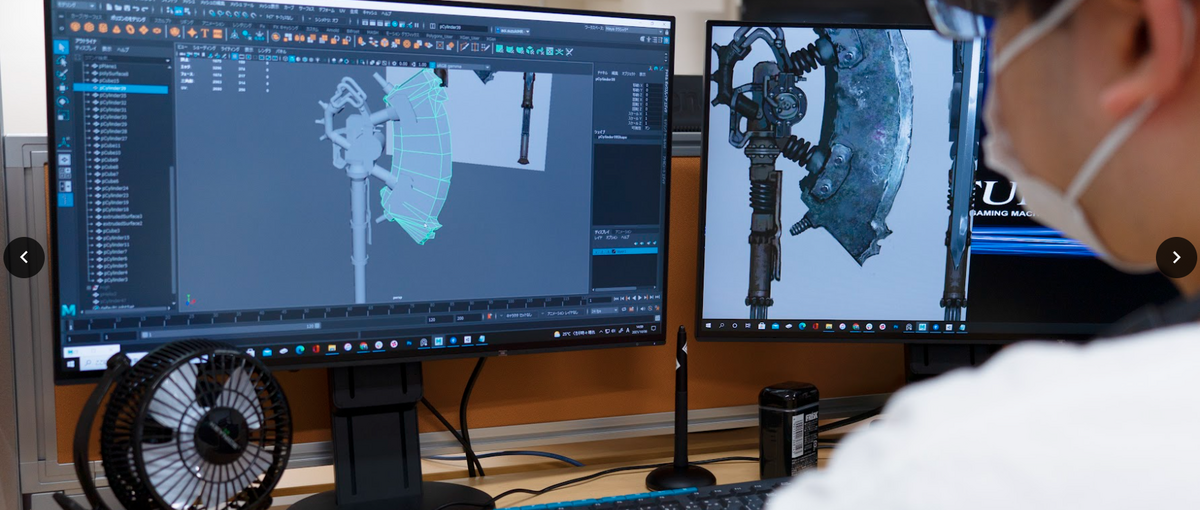The width and height of the screenshot is (1200, 510).
Task: Click the pCylinder28 object name field
Action: (463, 27)
